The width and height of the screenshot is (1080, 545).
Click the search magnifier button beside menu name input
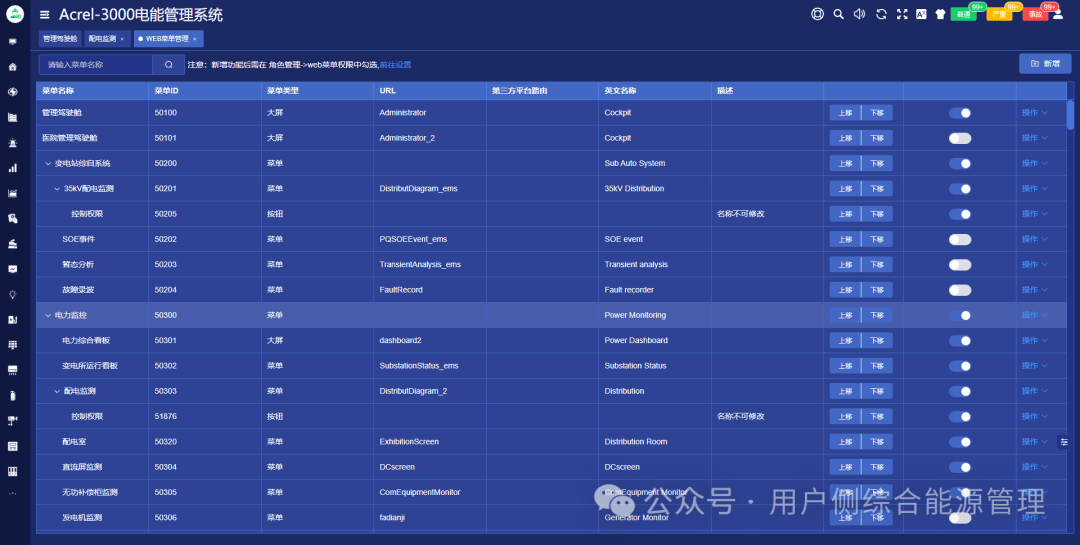point(169,64)
